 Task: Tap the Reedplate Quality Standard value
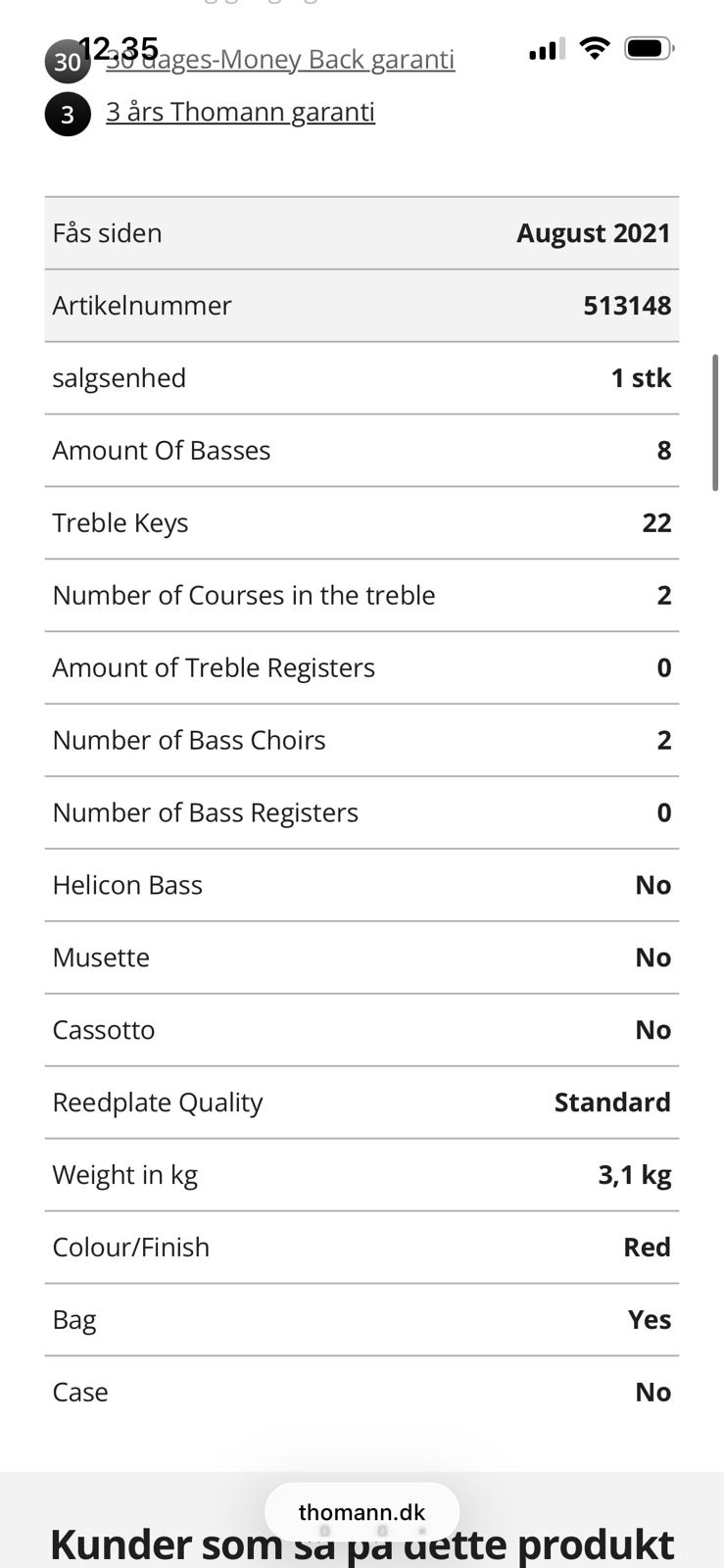[x=612, y=1102]
